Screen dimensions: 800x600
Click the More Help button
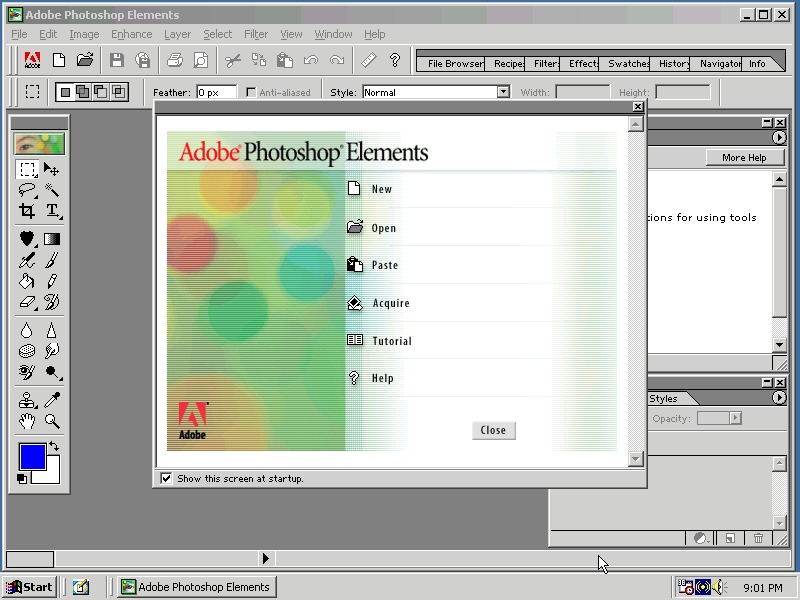744,158
